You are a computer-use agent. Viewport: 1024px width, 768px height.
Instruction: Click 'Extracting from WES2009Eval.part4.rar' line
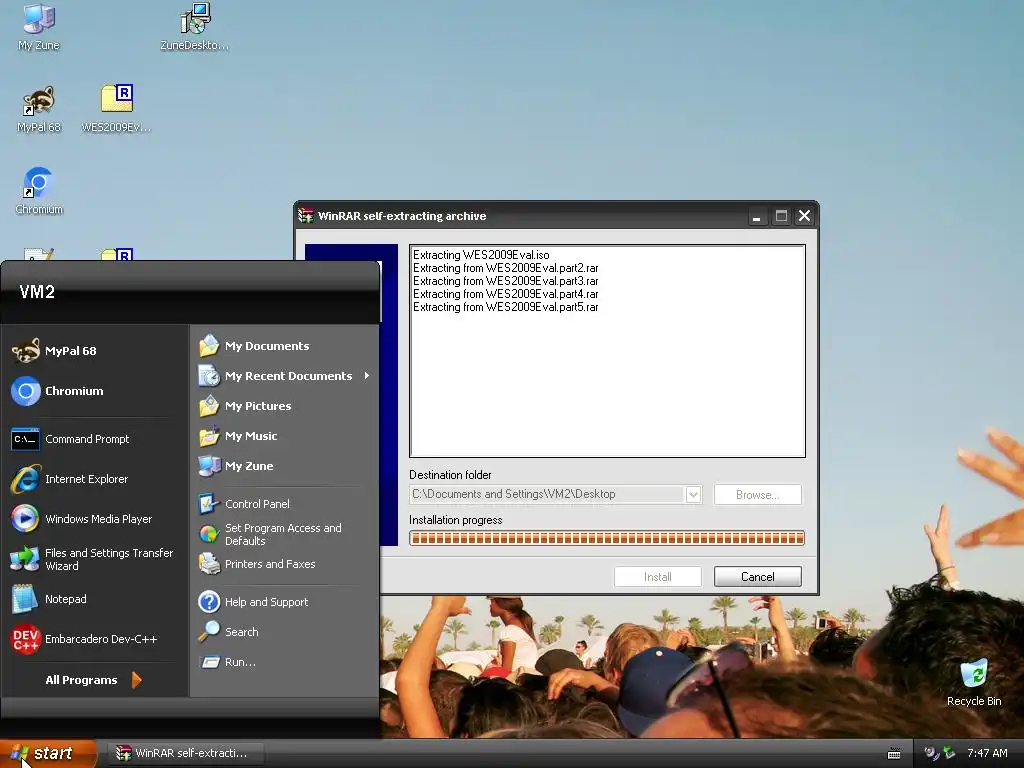coord(505,295)
